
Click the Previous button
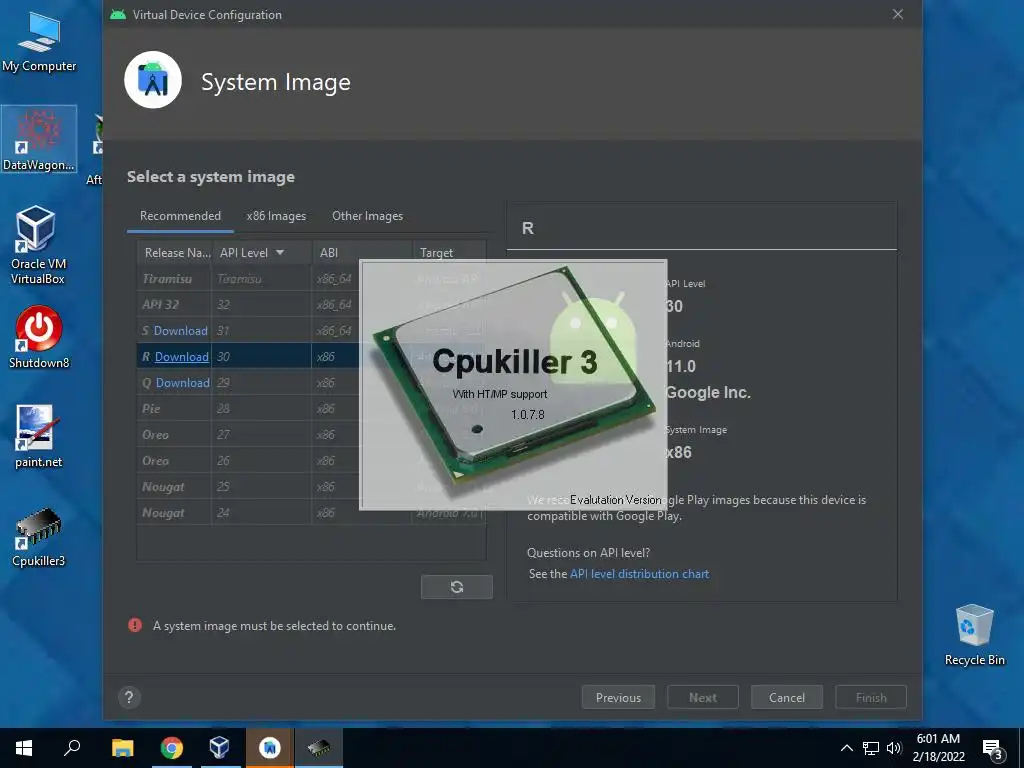coord(618,697)
